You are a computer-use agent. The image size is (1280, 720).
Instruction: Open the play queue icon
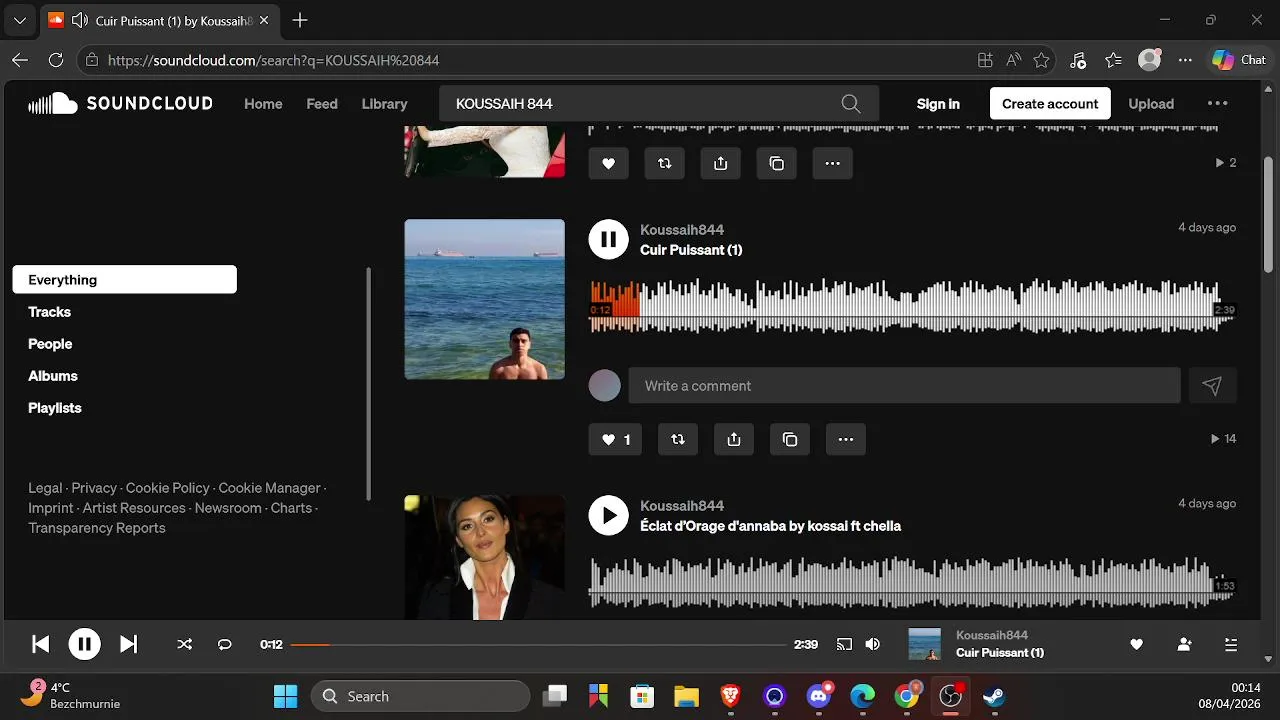(x=1231, y=645)
